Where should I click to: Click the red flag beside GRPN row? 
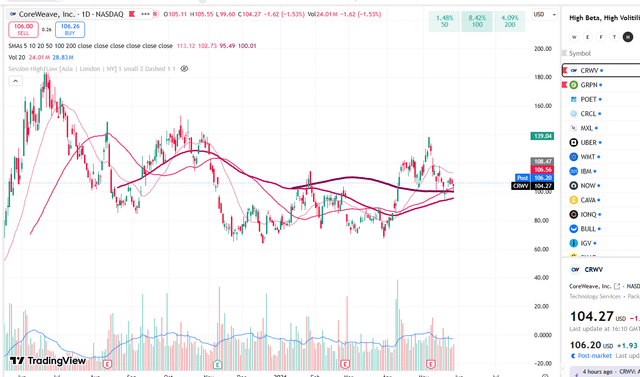565,85
